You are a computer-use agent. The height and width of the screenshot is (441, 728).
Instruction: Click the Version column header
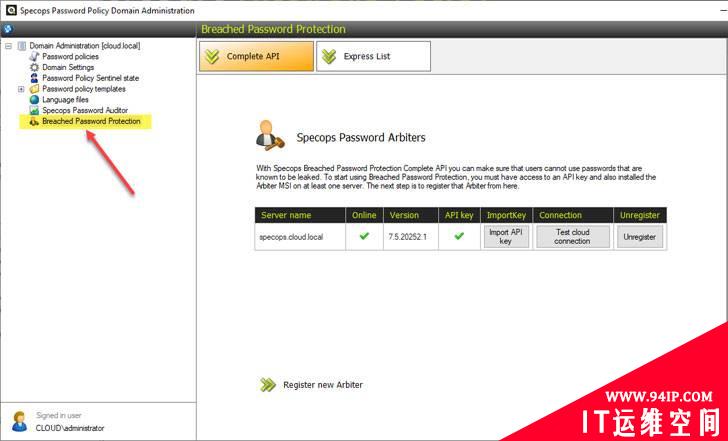[x=410, y=215]
